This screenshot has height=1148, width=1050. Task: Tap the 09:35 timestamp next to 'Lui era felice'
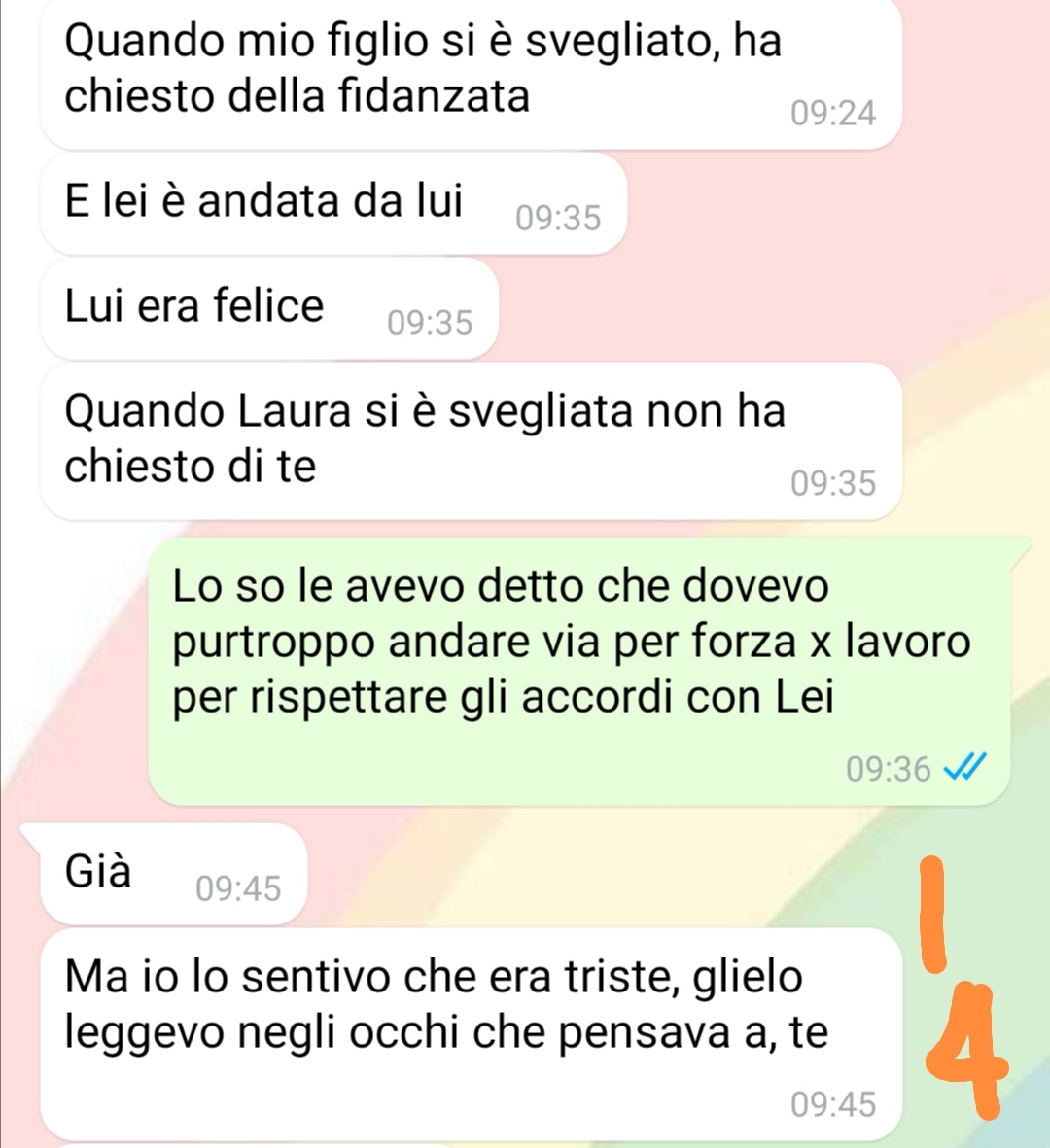[431, 324]
